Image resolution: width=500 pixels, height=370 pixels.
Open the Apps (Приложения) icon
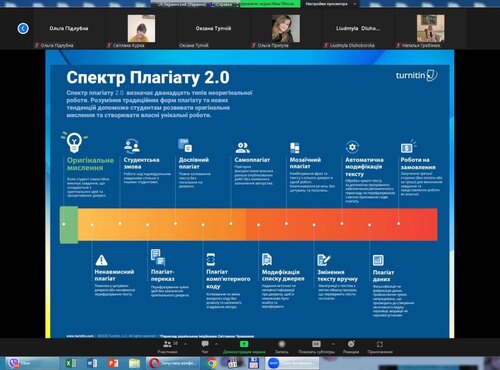pos(380,344)
